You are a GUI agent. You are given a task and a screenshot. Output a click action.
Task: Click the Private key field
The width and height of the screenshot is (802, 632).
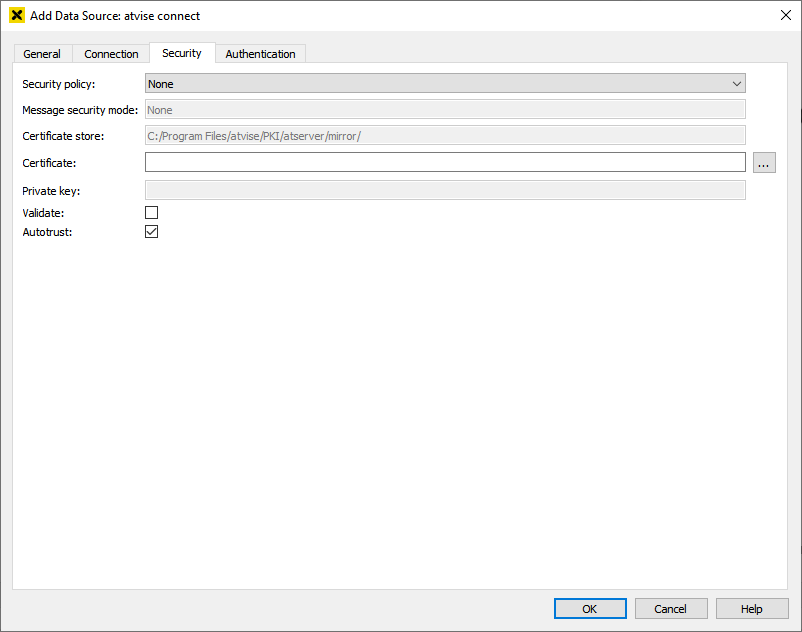pos(445,191)
